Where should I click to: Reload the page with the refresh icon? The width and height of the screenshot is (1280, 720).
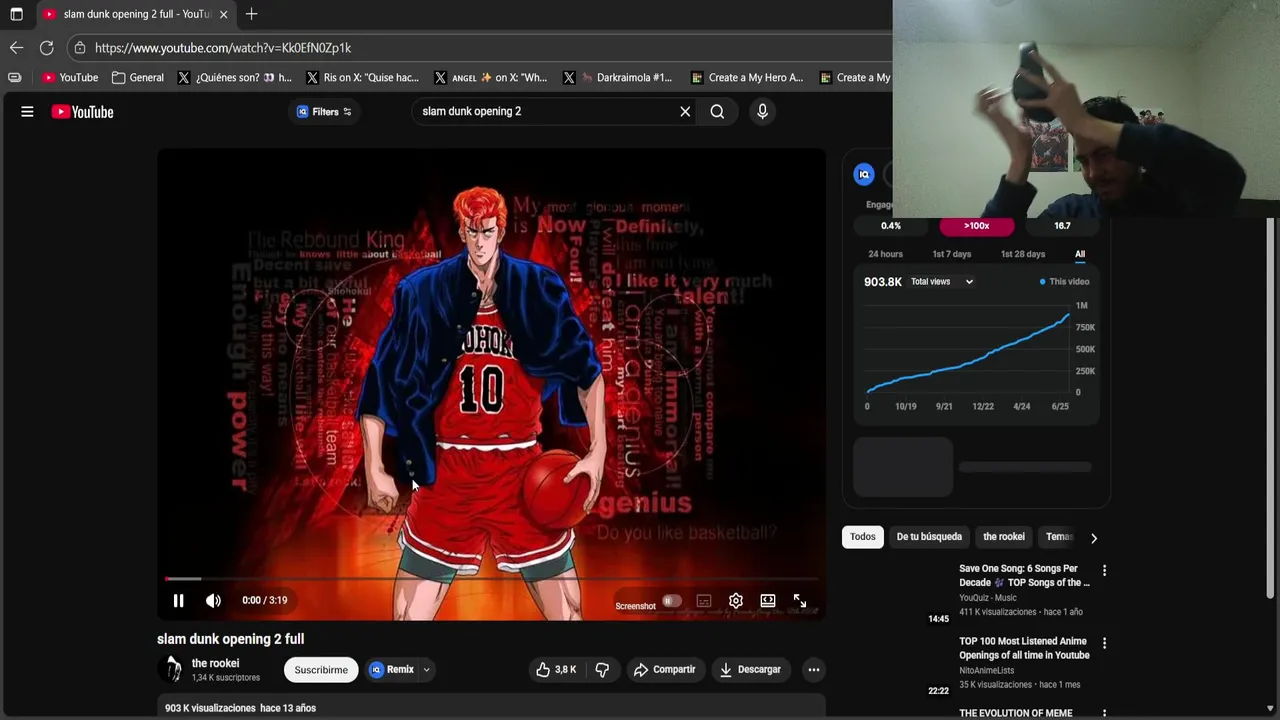pos(46,48)
